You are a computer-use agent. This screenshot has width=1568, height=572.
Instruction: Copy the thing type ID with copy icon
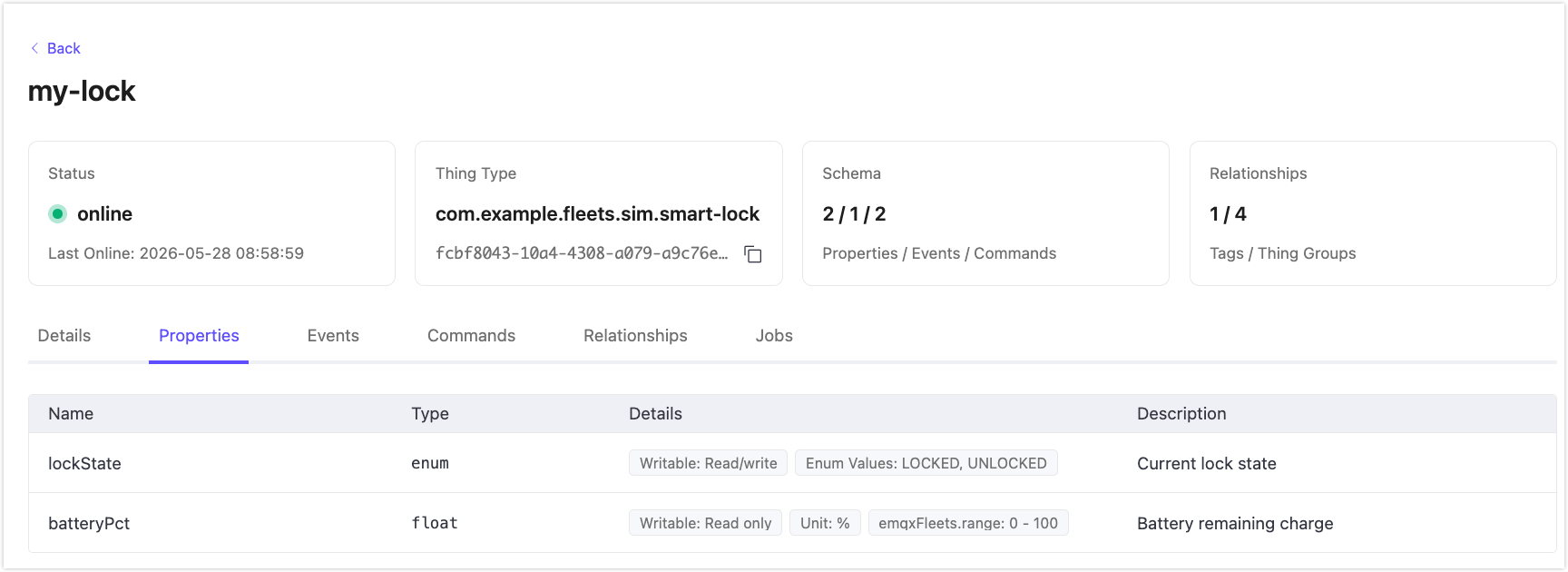point(752,254)
